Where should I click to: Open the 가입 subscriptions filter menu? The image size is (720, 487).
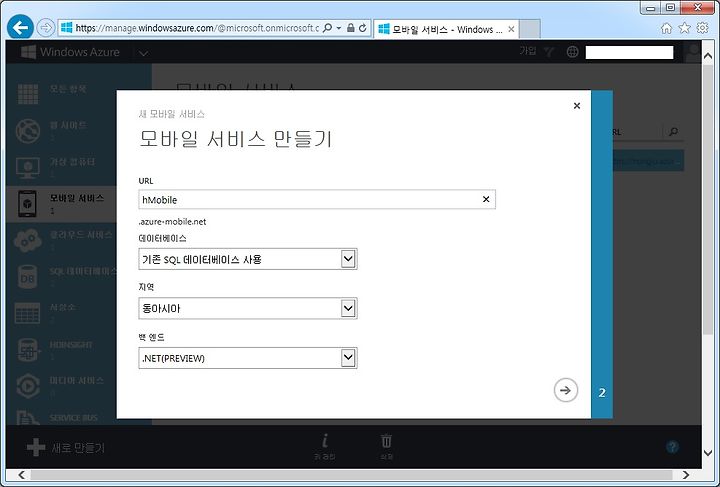536,51
